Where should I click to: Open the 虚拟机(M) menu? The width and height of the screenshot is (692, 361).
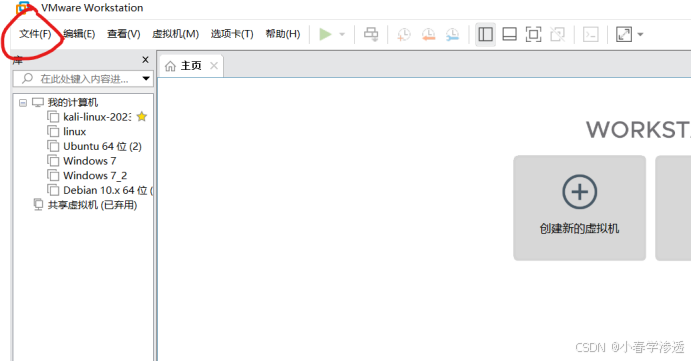pyautogui.click(x=175, y=34)
